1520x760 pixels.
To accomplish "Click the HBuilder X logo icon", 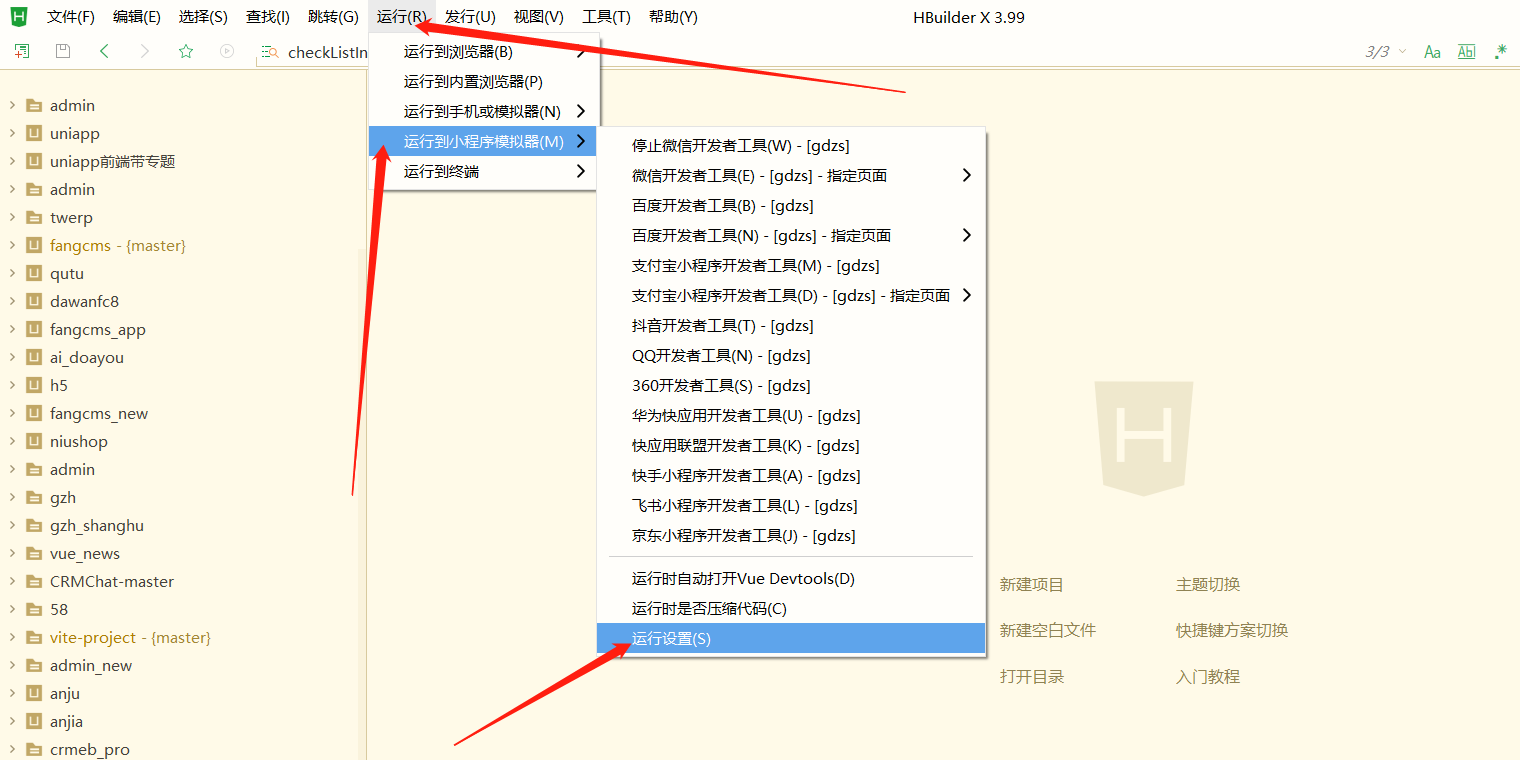I will 18,17.
